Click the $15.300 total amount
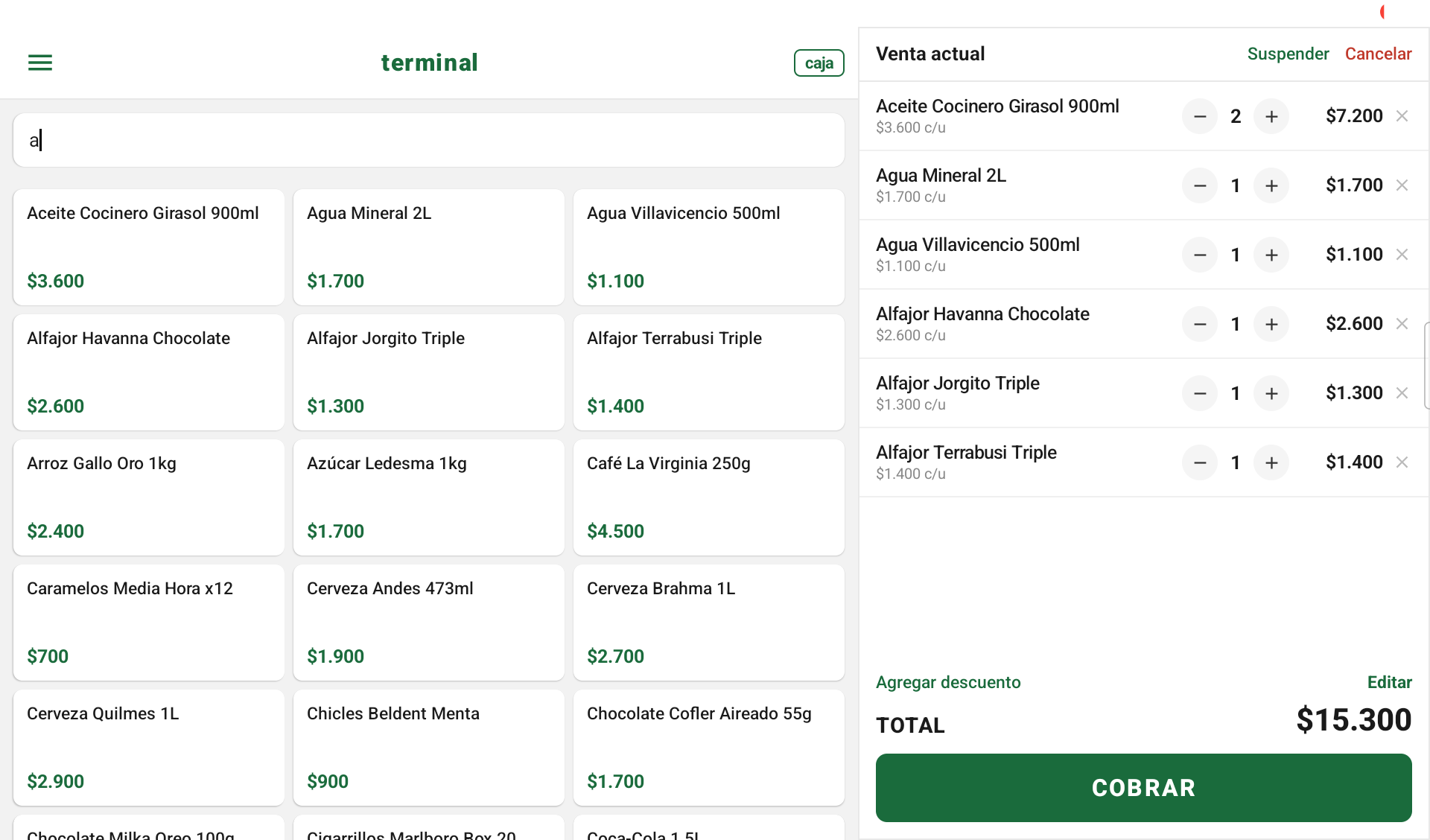The width and height of the screenshot is (1430, 840). coord(1353,720)
